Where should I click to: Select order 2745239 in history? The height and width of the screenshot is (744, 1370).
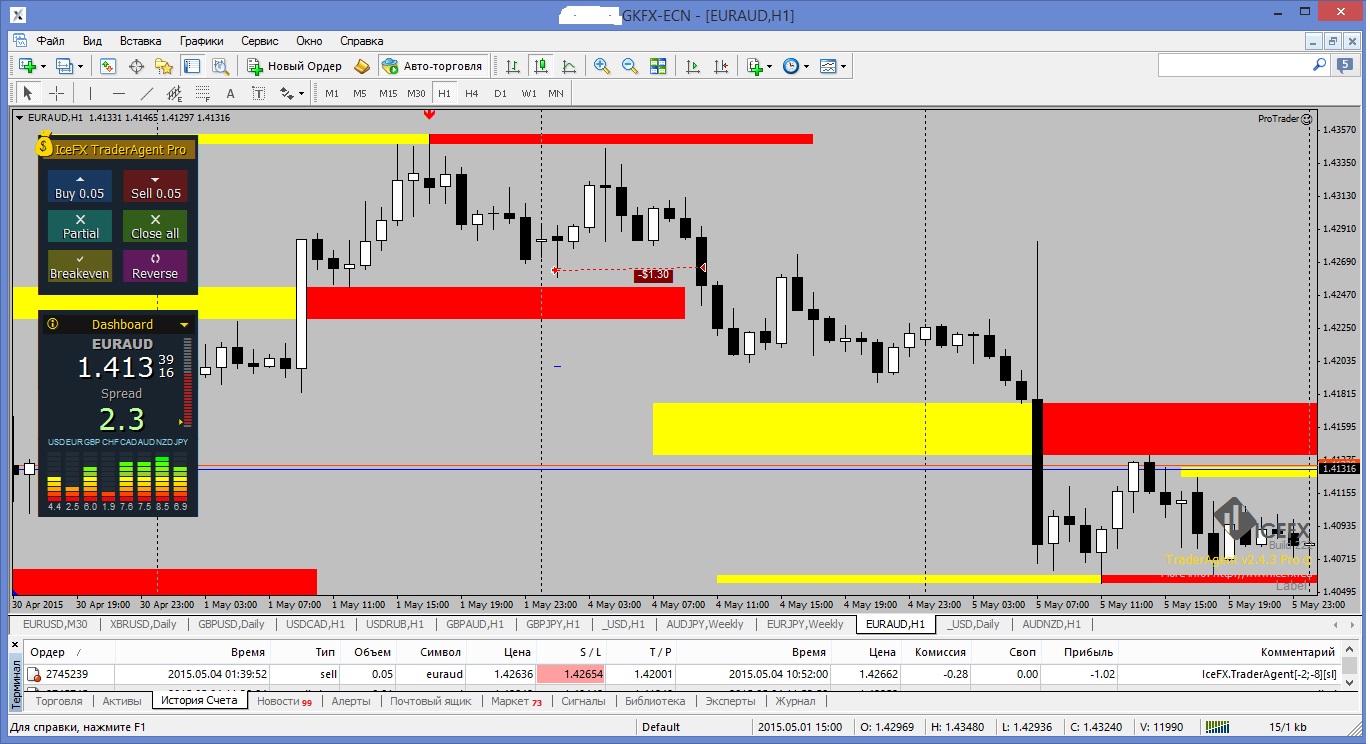[x=683, y=674]
